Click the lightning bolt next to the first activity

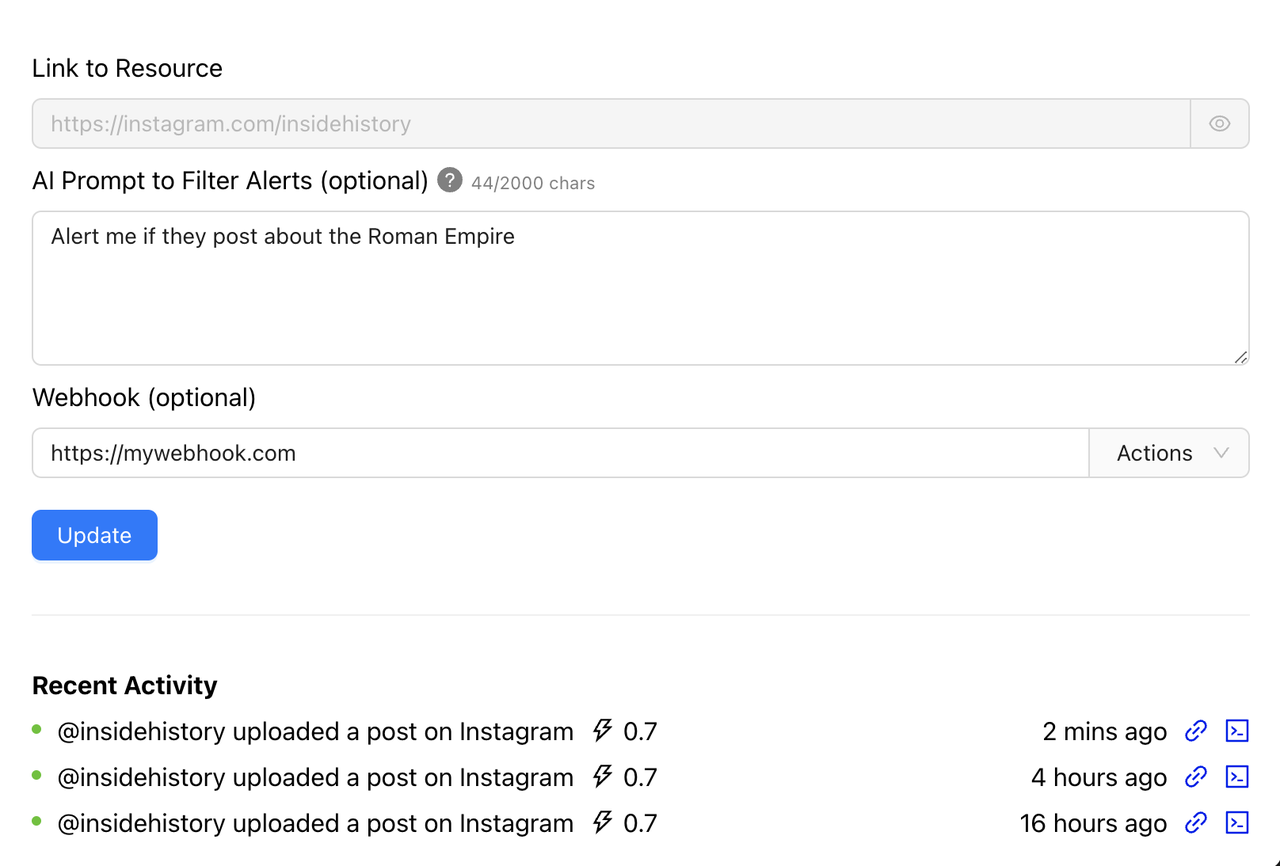(x=601, y=731)
